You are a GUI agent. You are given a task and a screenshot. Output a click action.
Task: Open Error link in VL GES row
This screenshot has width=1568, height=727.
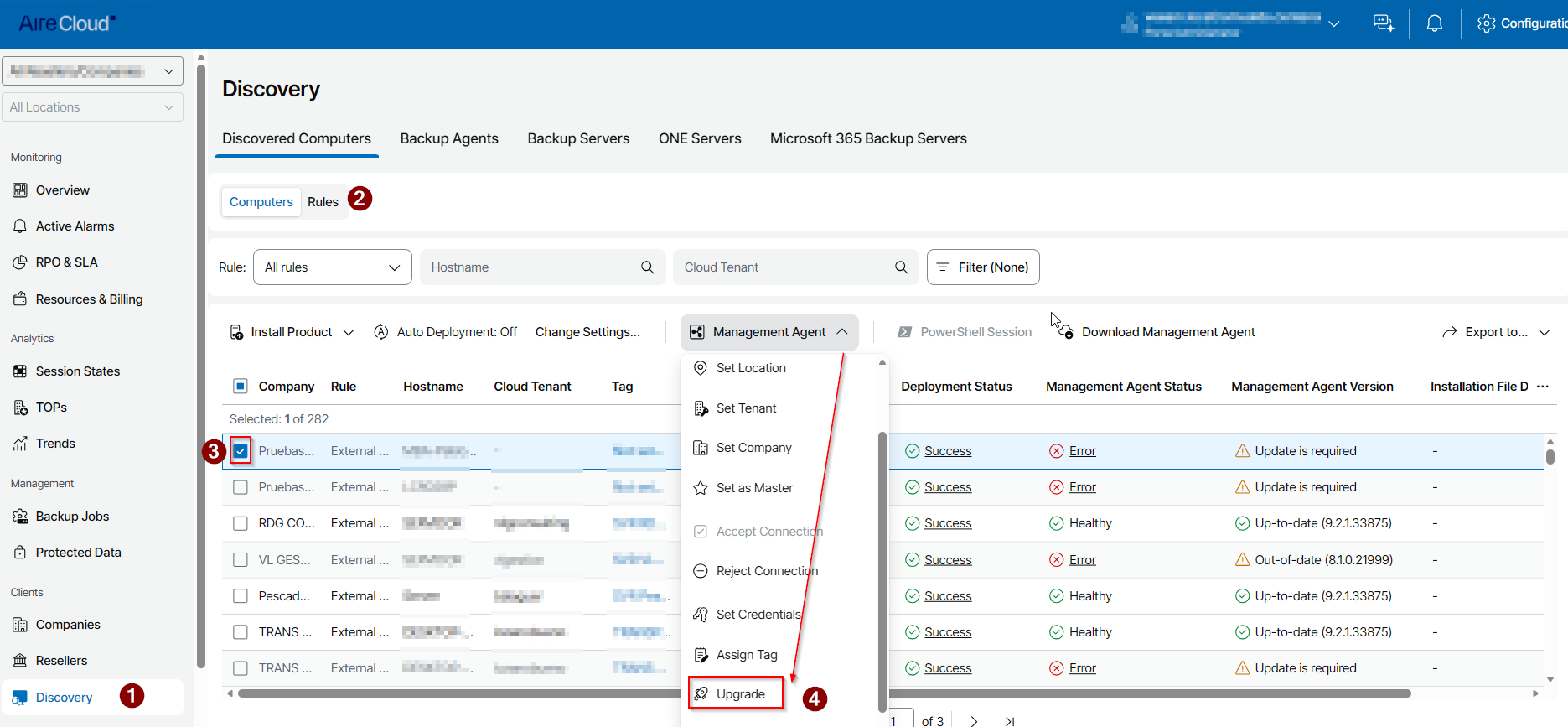point(1083,560)
